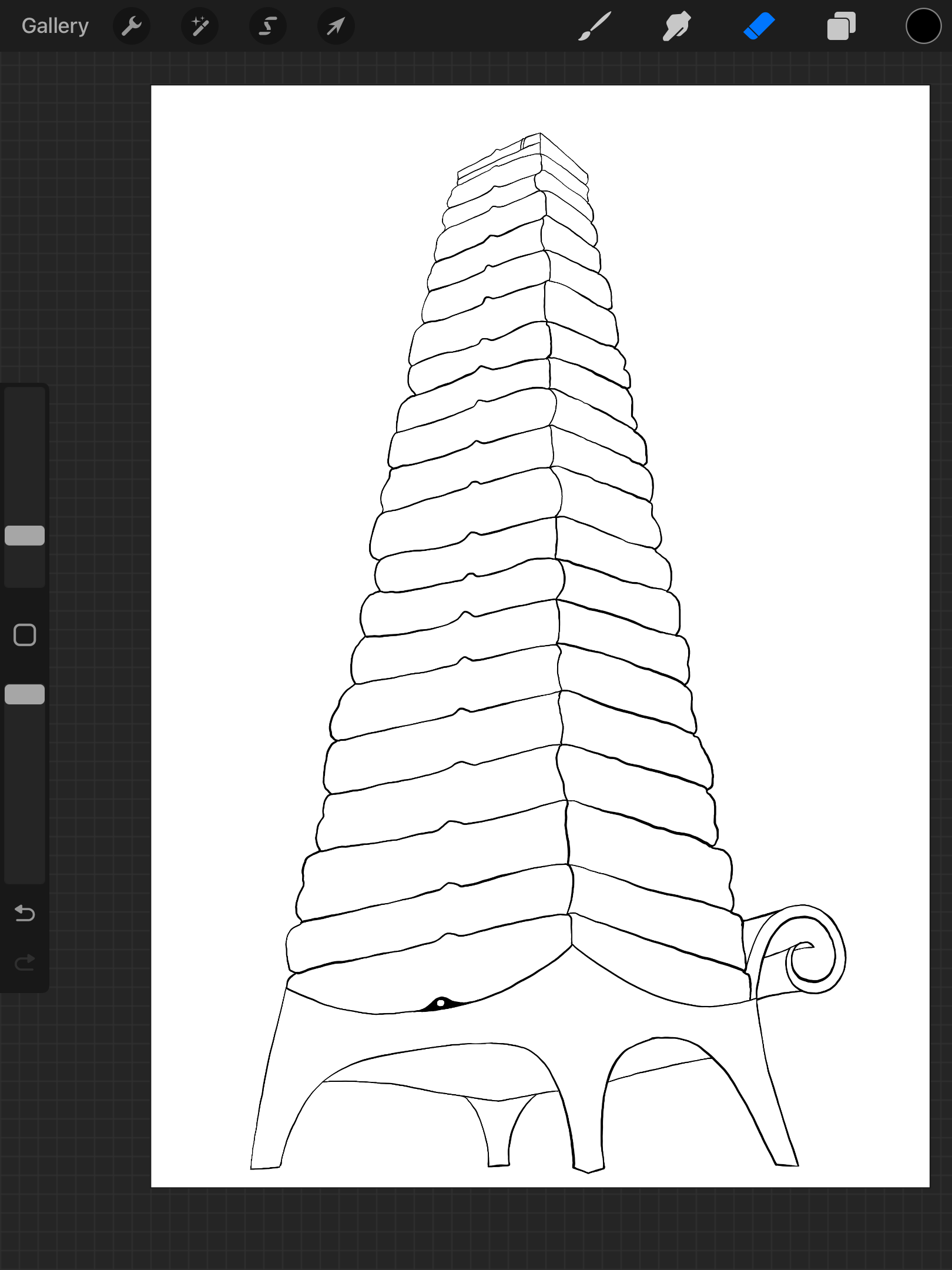Activate the Transform arrow tool

coord(336,26)
